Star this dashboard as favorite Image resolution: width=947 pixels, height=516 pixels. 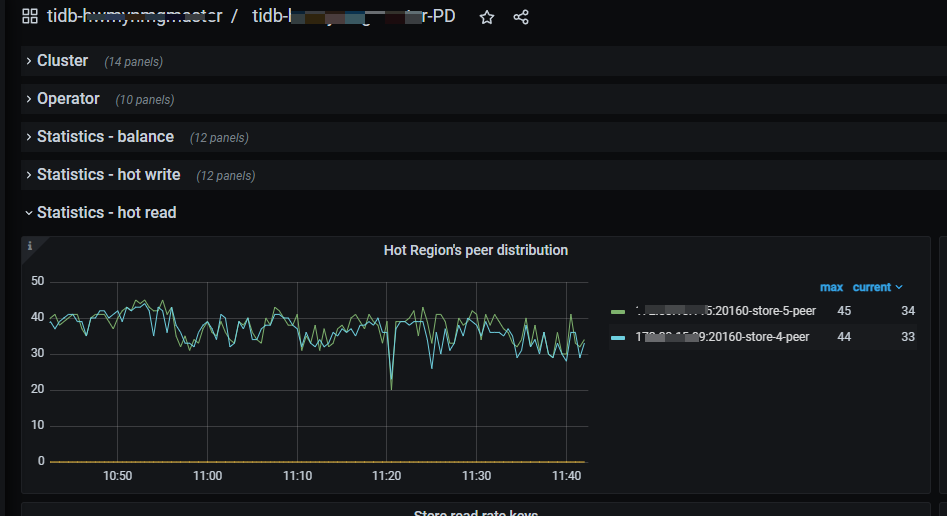pos(487,18)
